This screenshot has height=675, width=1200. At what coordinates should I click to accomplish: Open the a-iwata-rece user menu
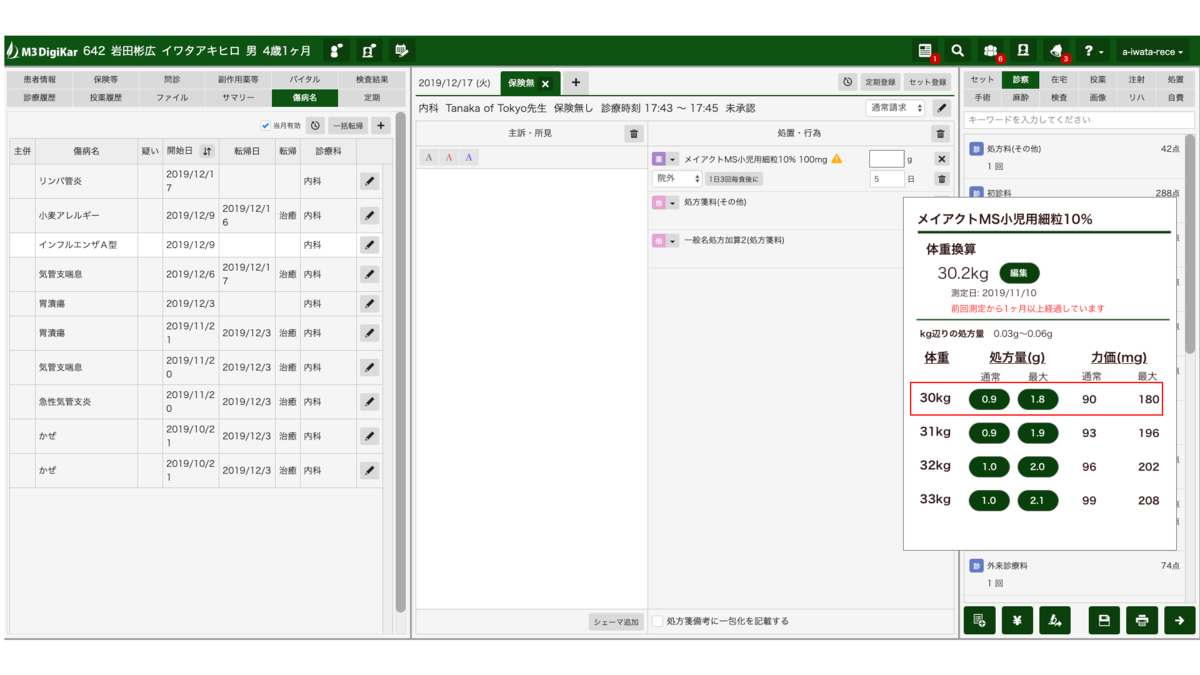click(x=1152, y=51)
